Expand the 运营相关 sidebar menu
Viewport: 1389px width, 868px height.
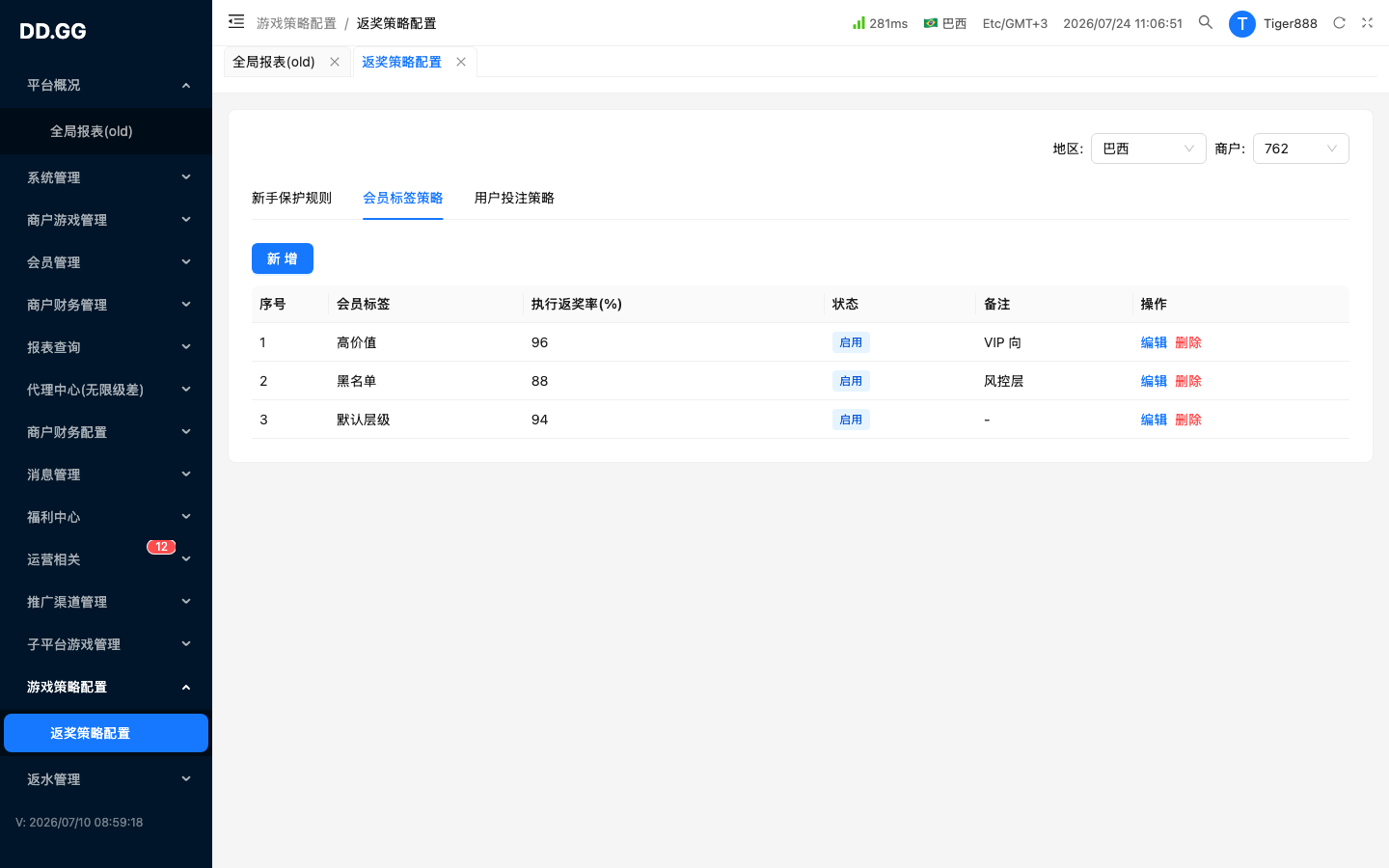(106, 559)
